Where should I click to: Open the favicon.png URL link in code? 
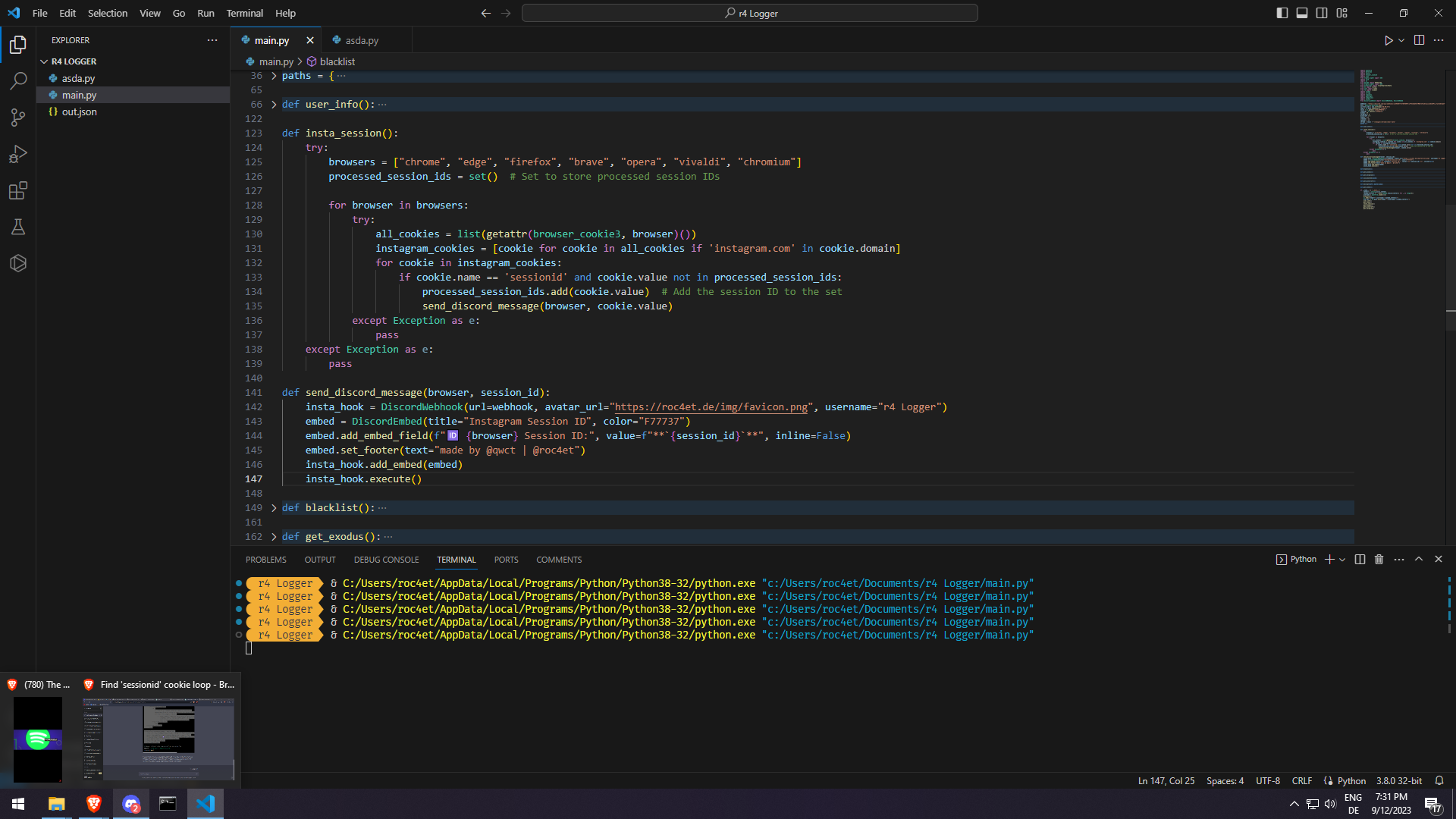click(711, 407)
